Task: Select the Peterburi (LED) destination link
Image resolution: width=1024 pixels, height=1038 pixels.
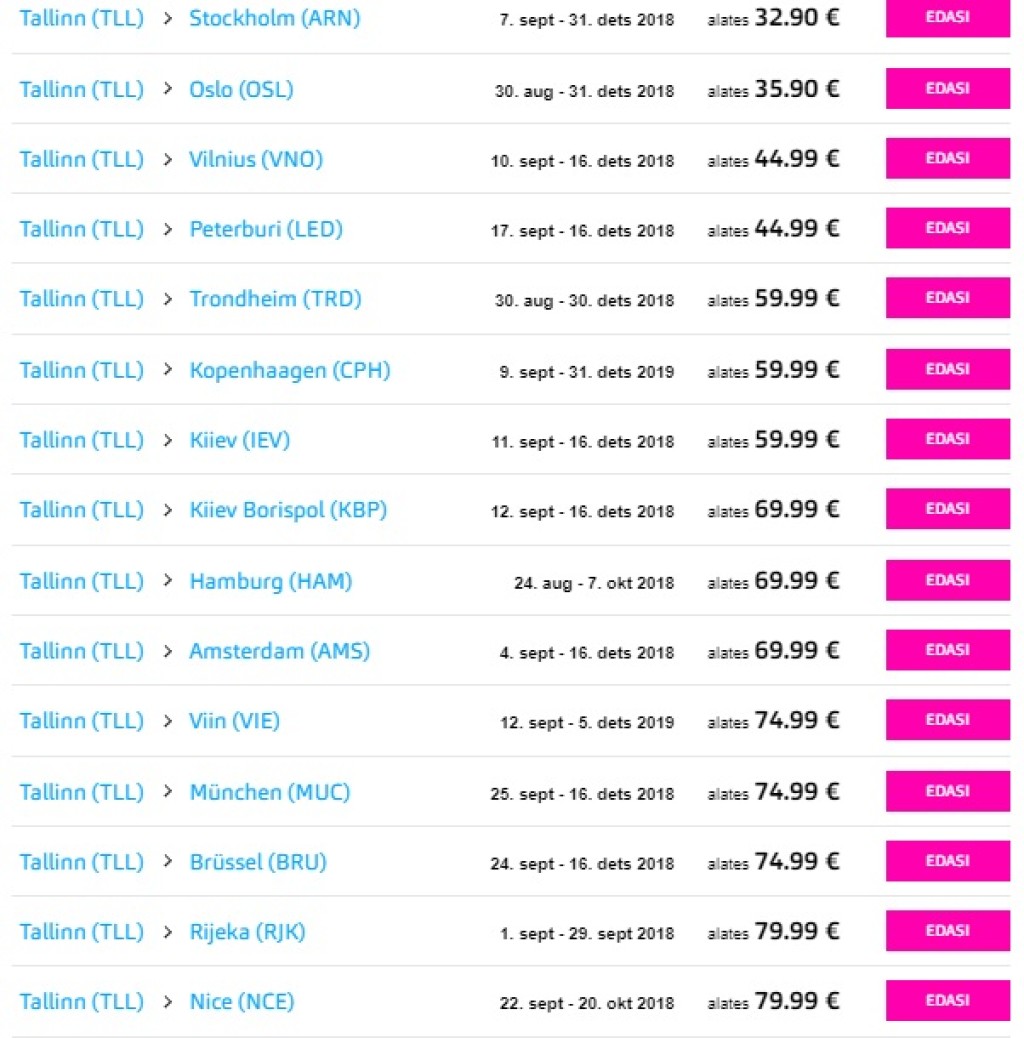Action: 266,230
